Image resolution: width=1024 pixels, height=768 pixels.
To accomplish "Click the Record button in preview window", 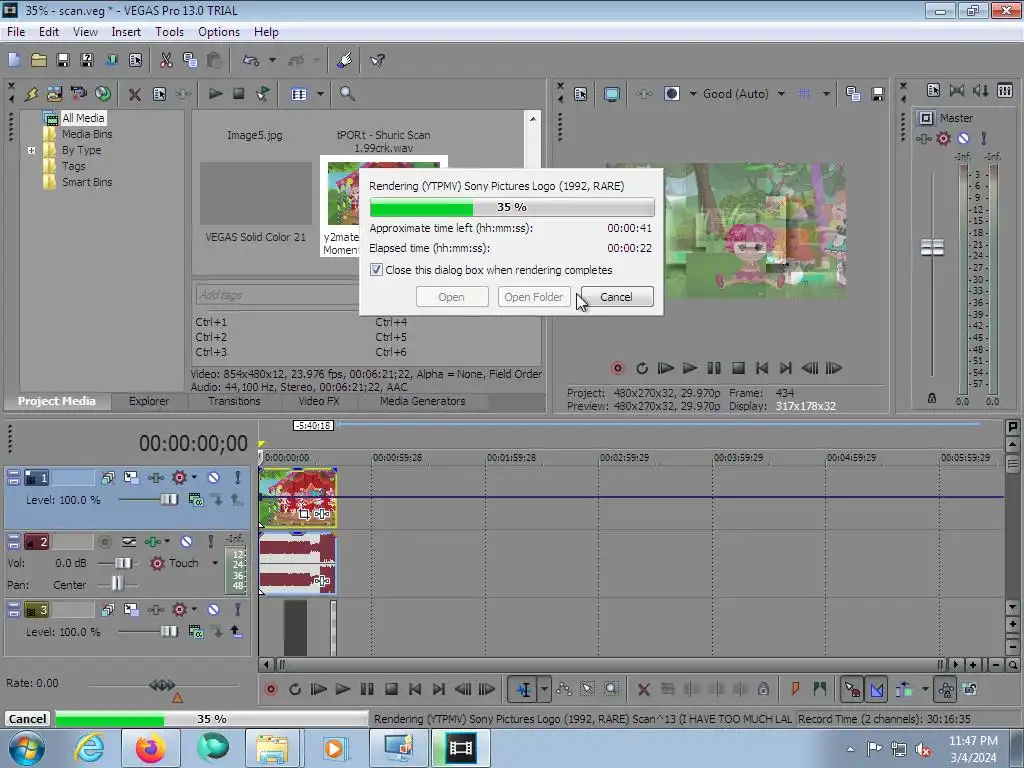I will (x=617, y=368).
